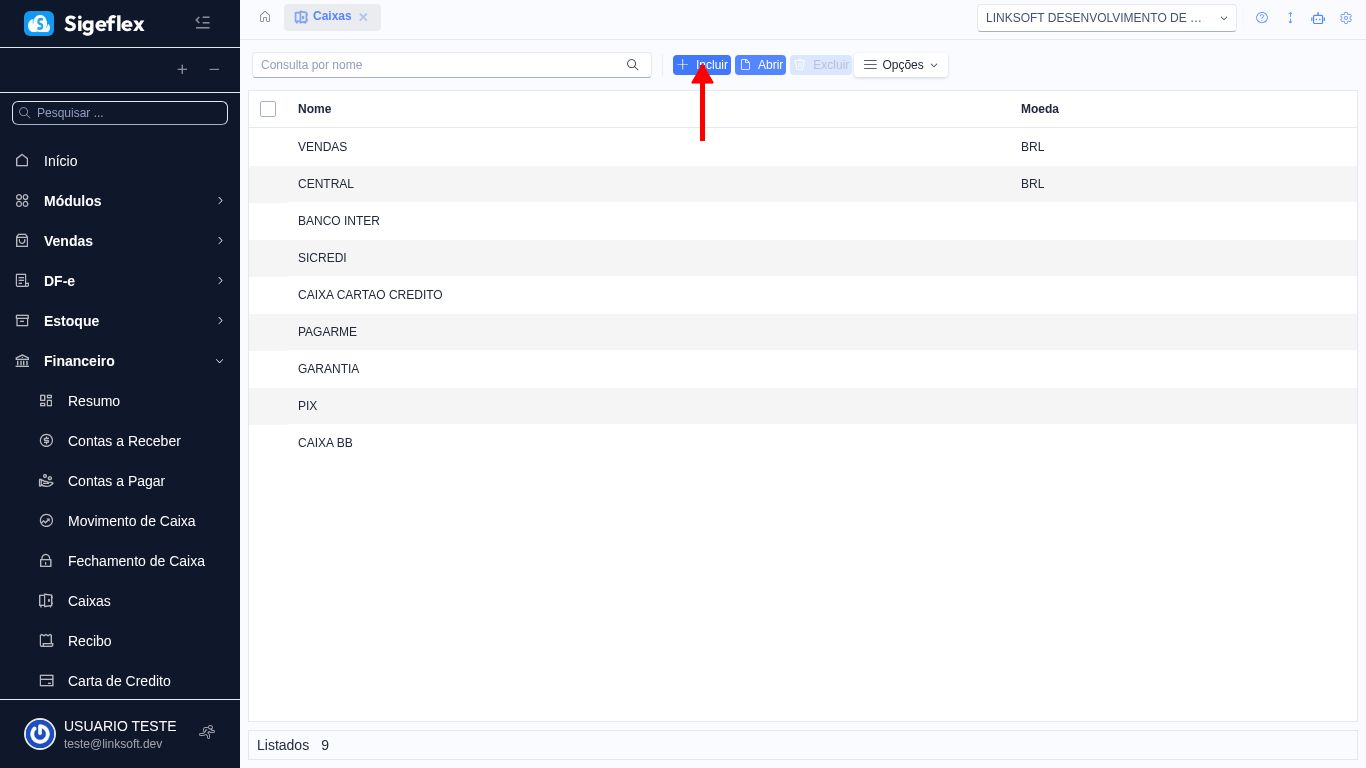Open Contas a Receber menu item
This screenshot has height=768, width=1366.
click(x=124, y=441)
